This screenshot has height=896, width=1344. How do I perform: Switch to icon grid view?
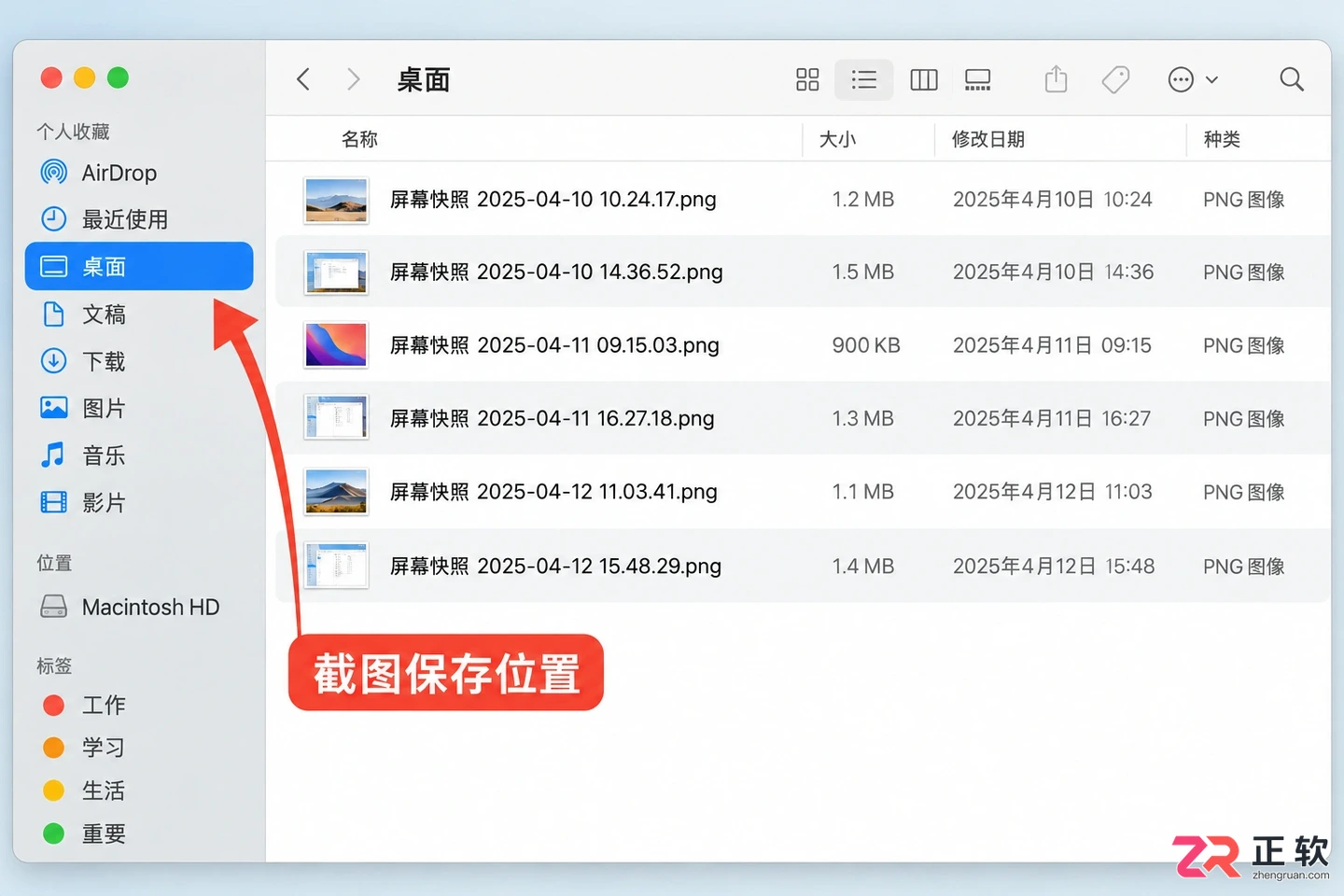(807, 79)
